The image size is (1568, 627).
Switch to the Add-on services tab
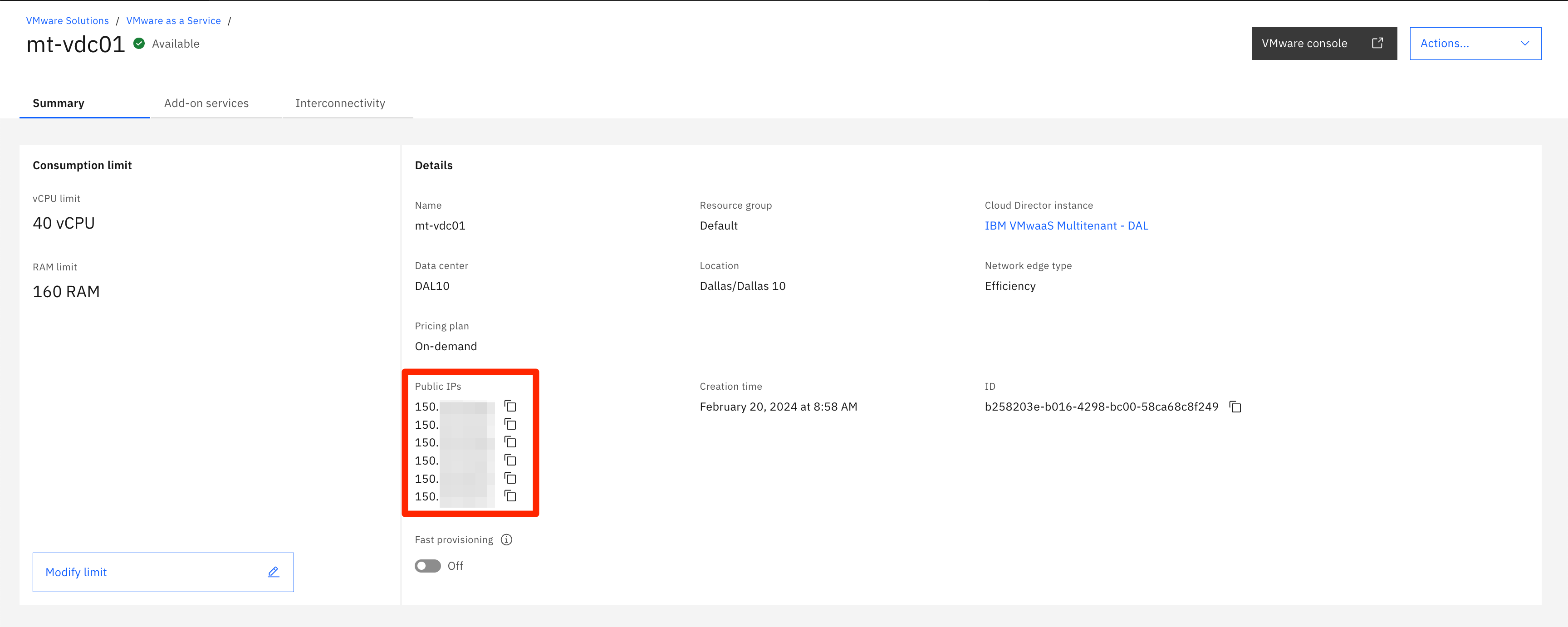pyautogui.click(x=206, y=103)
